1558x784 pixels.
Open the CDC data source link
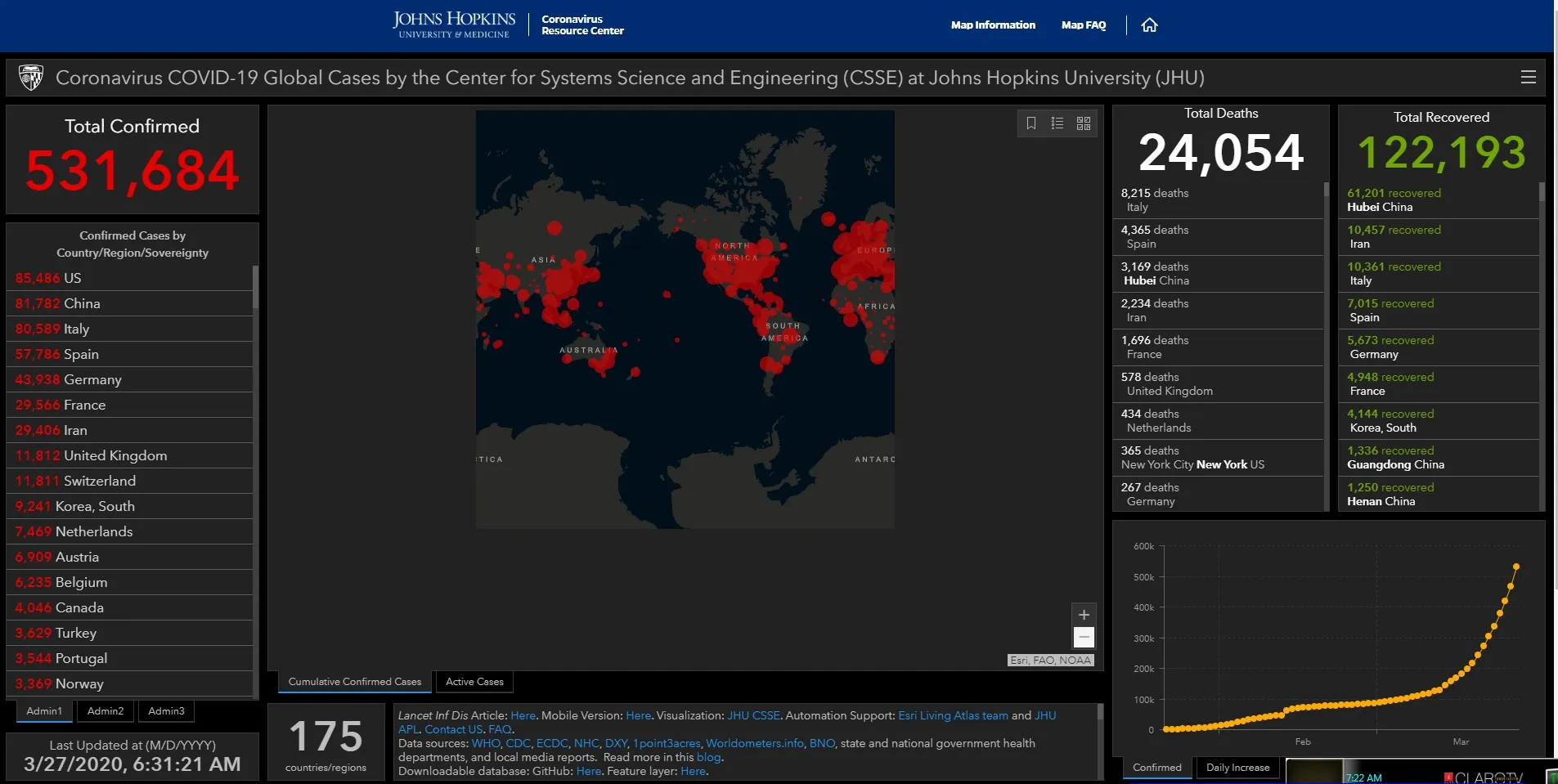pyautogui.click(x=518, y=743)
